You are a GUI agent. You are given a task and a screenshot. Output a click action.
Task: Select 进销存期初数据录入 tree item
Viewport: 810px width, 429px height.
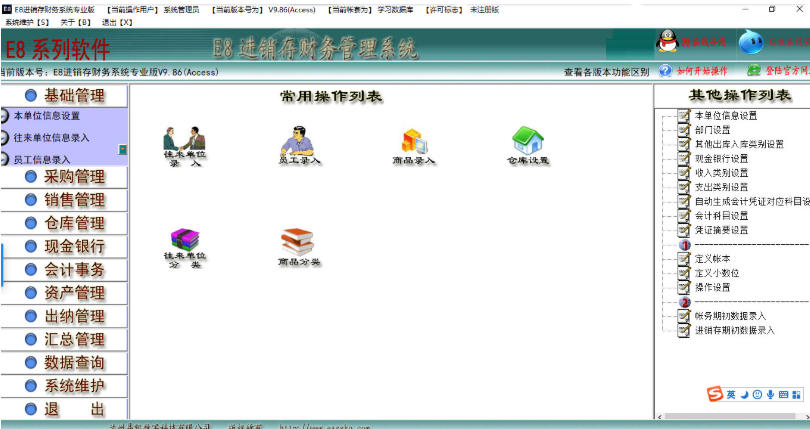(735, 330)
